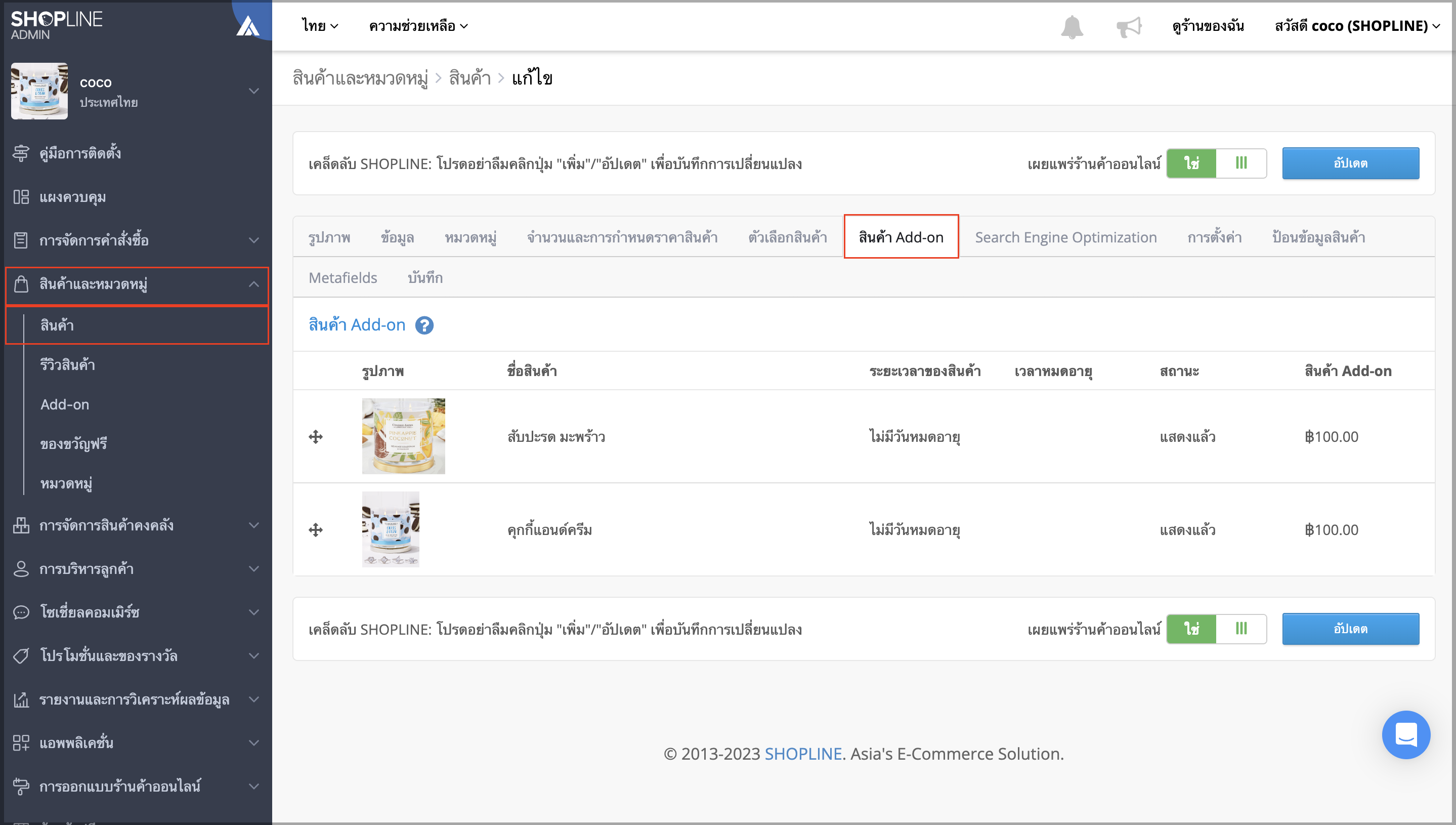
Task: Open จำนวนและการกำหนดราคาสินค้า tab
Action: tap(622, 237)
